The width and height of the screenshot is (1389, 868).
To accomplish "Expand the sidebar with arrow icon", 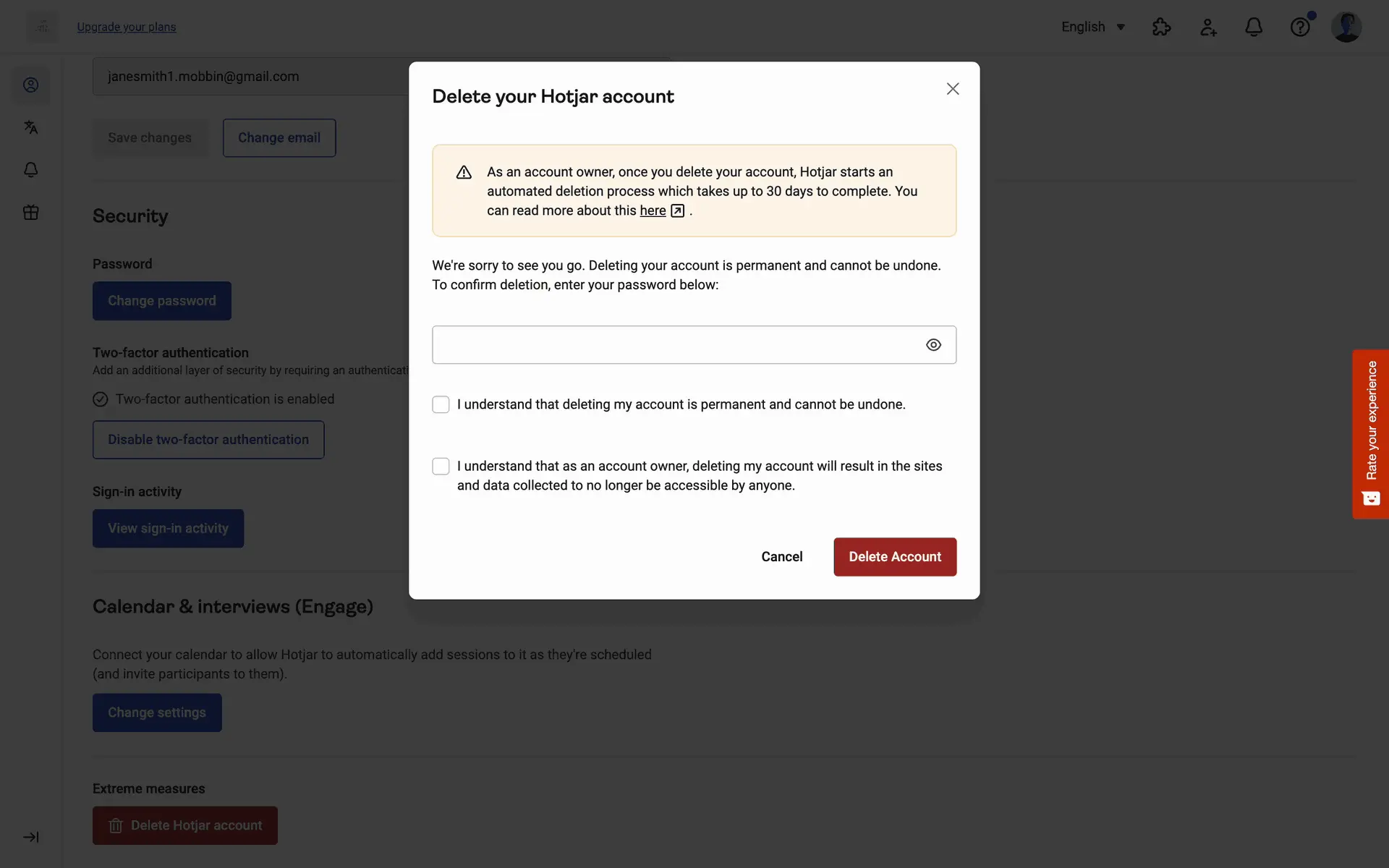I will [x=30, y=837].
